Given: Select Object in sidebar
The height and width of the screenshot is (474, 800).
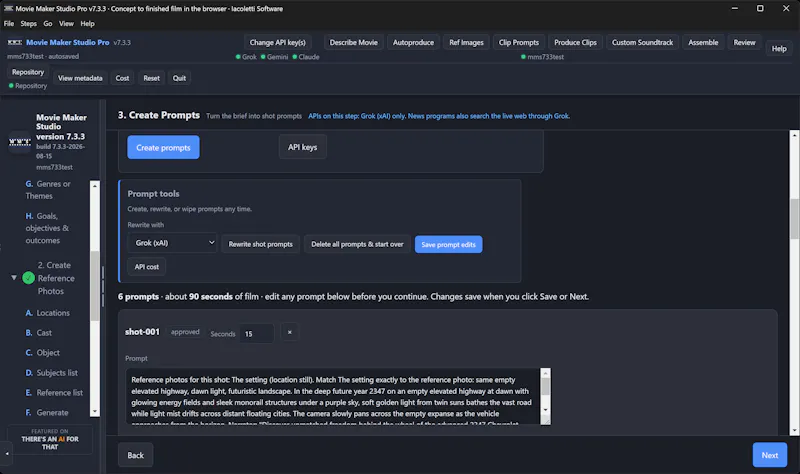Looking at the screenshot, I should point(42,353).
